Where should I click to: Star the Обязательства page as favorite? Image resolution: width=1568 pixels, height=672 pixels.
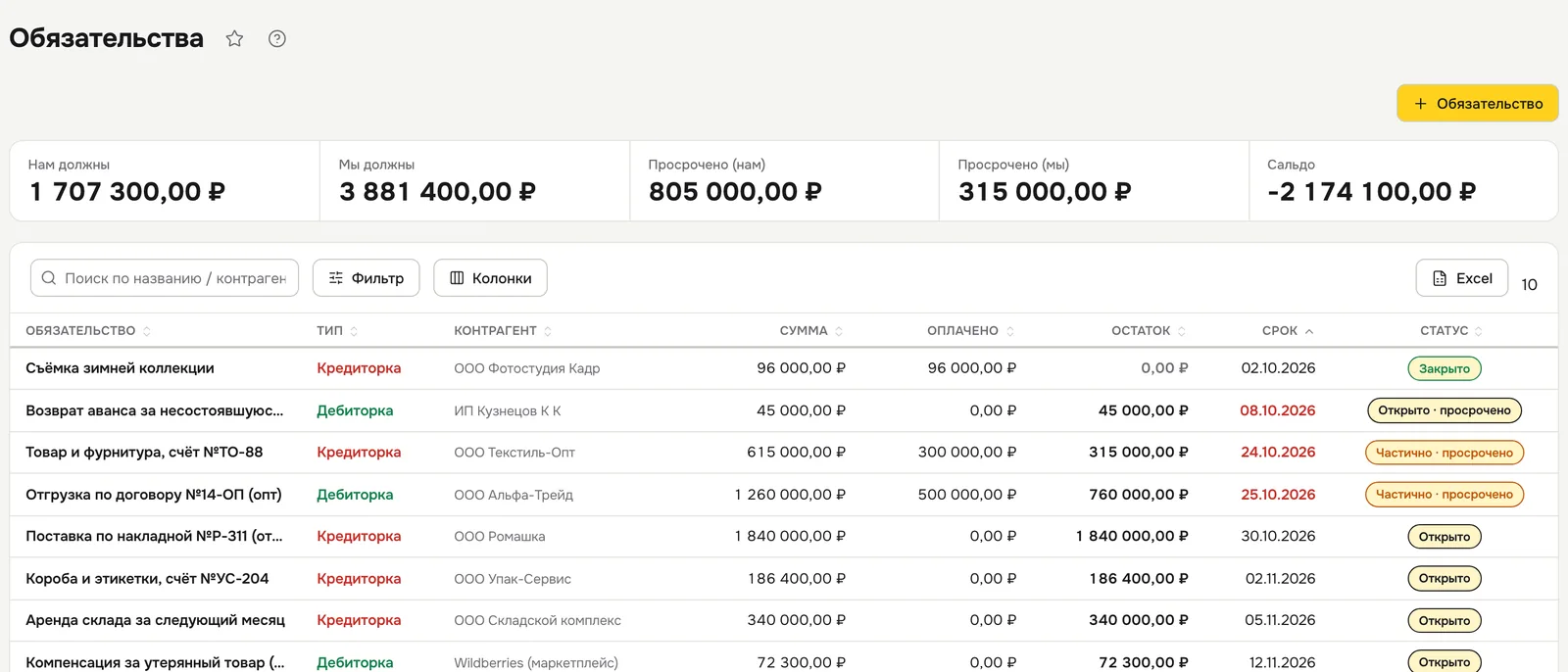tap(234, 39)
